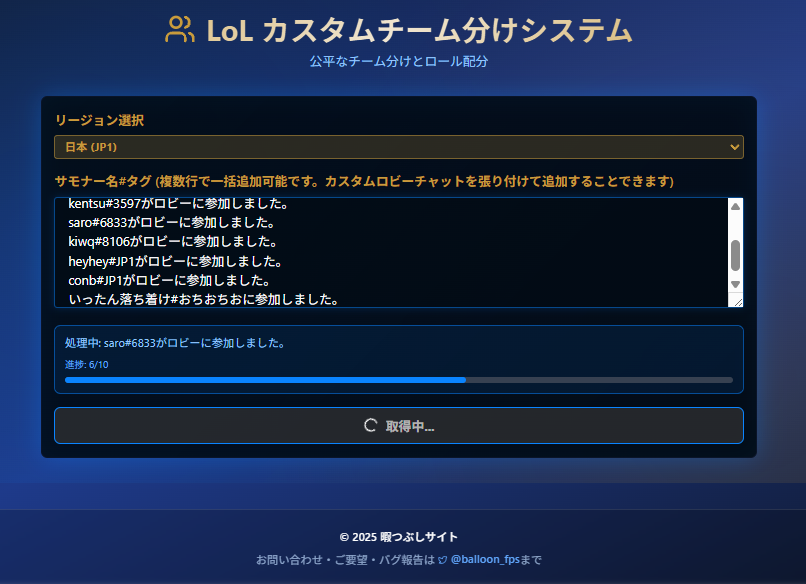Click the リージョン選択 label
This screenshot has height=584, width=806.
coord(99,120)
